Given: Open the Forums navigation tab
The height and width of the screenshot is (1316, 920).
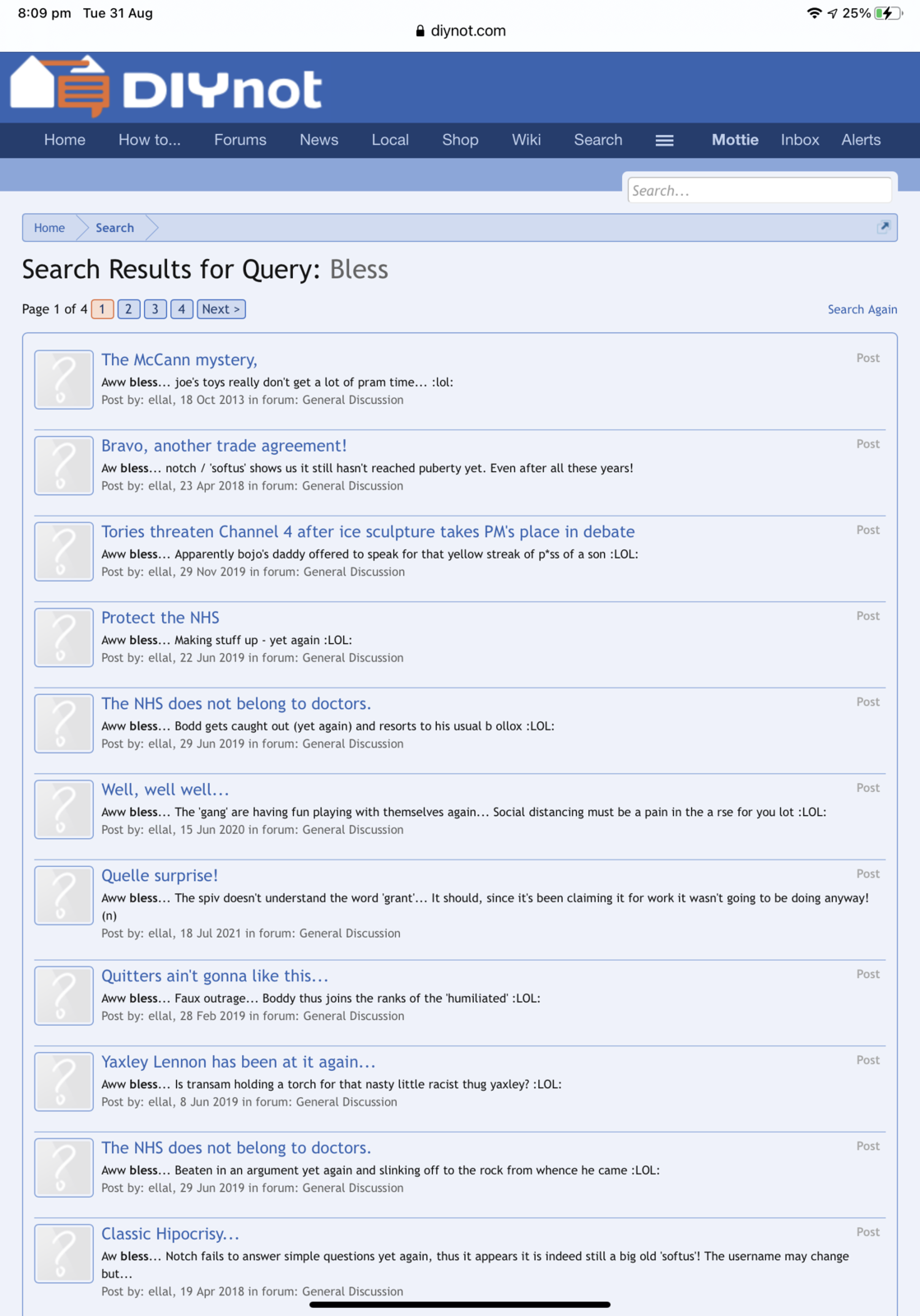Looking at the screenshot, I should pyautogui.click(x=240, y=140).
